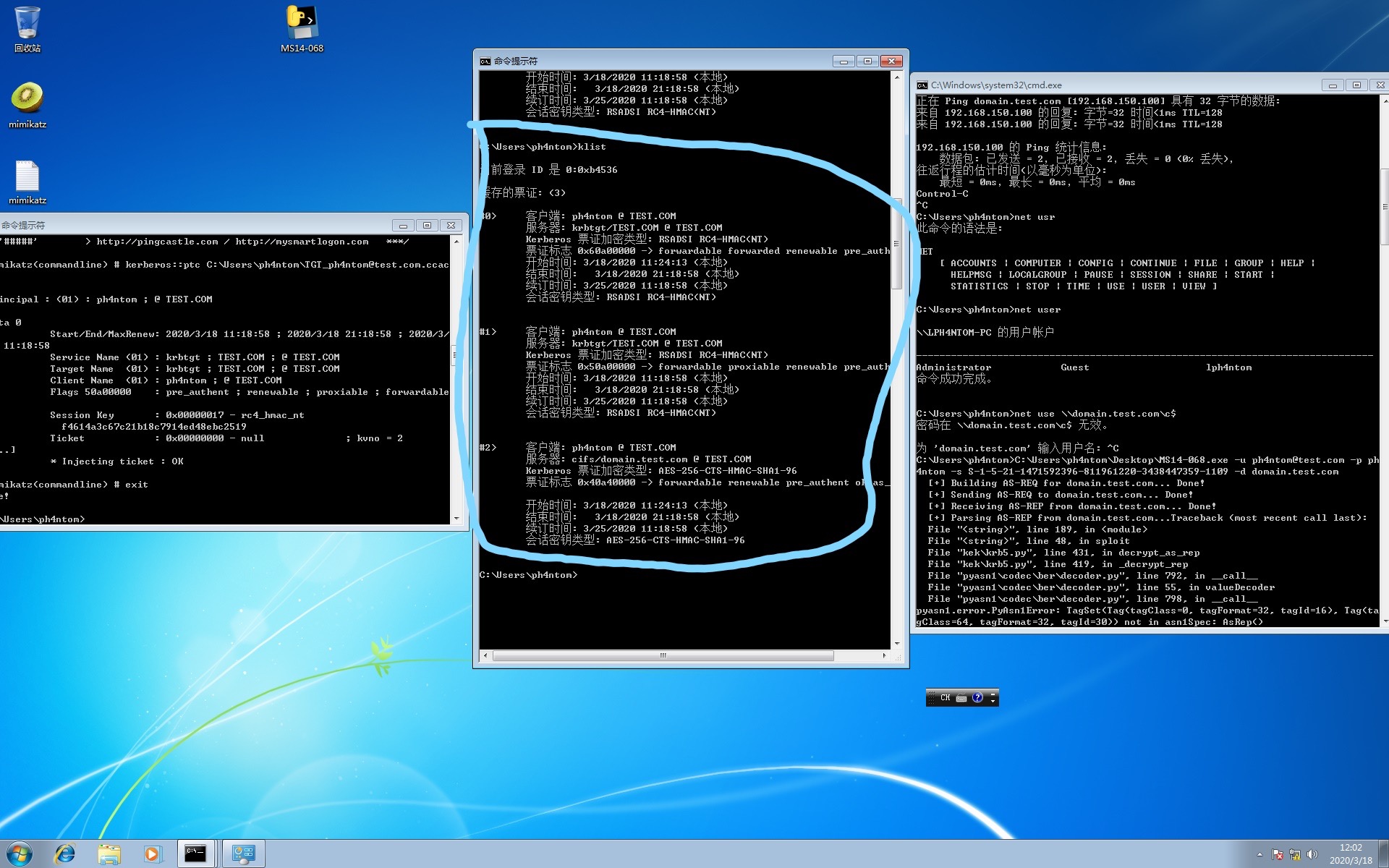The width and height of the screenshot is (1389, 868).
Task: Click vertical scrollbar thumb in klist window
Action: pos(897,244)
